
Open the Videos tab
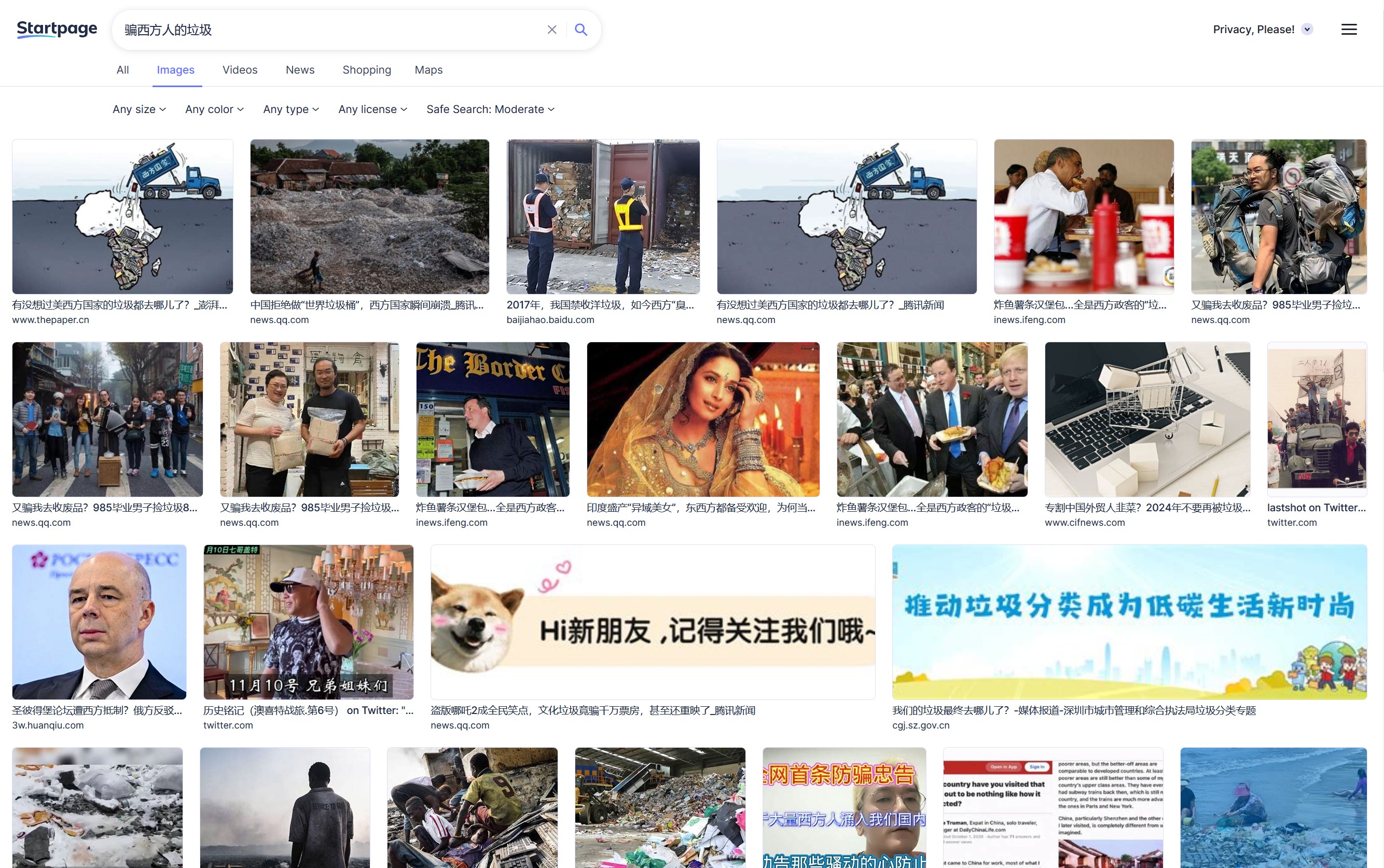click(x=240, y=69)
